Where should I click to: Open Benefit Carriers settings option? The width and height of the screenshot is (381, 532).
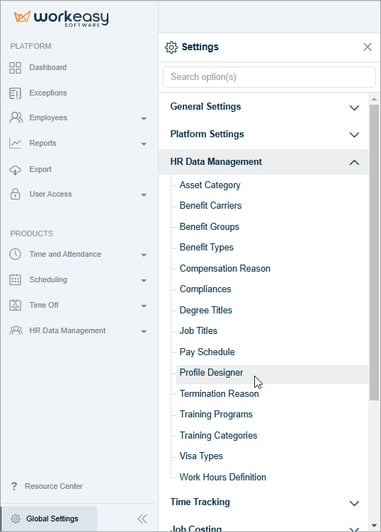click(210, 206)
